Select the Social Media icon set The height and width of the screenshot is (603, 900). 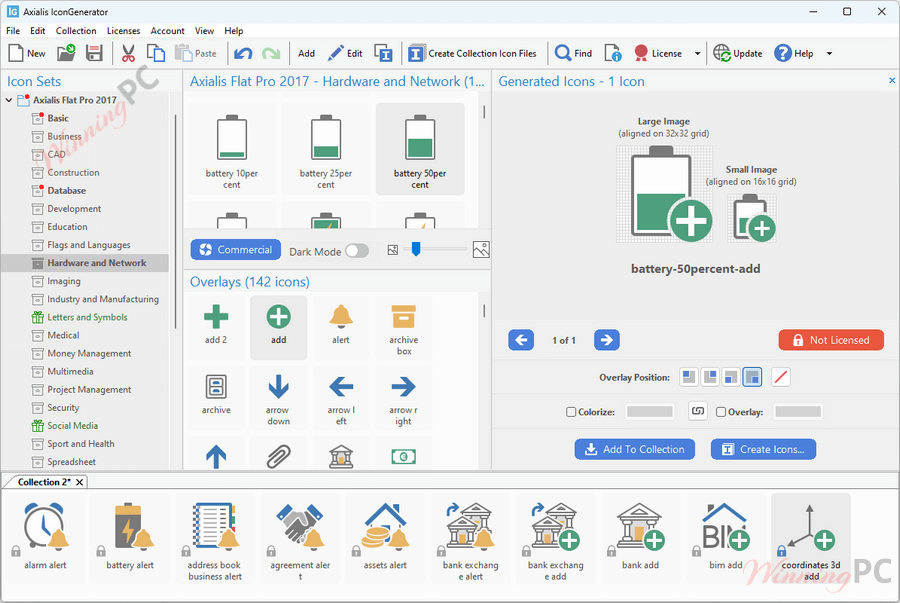click(72, 426)
